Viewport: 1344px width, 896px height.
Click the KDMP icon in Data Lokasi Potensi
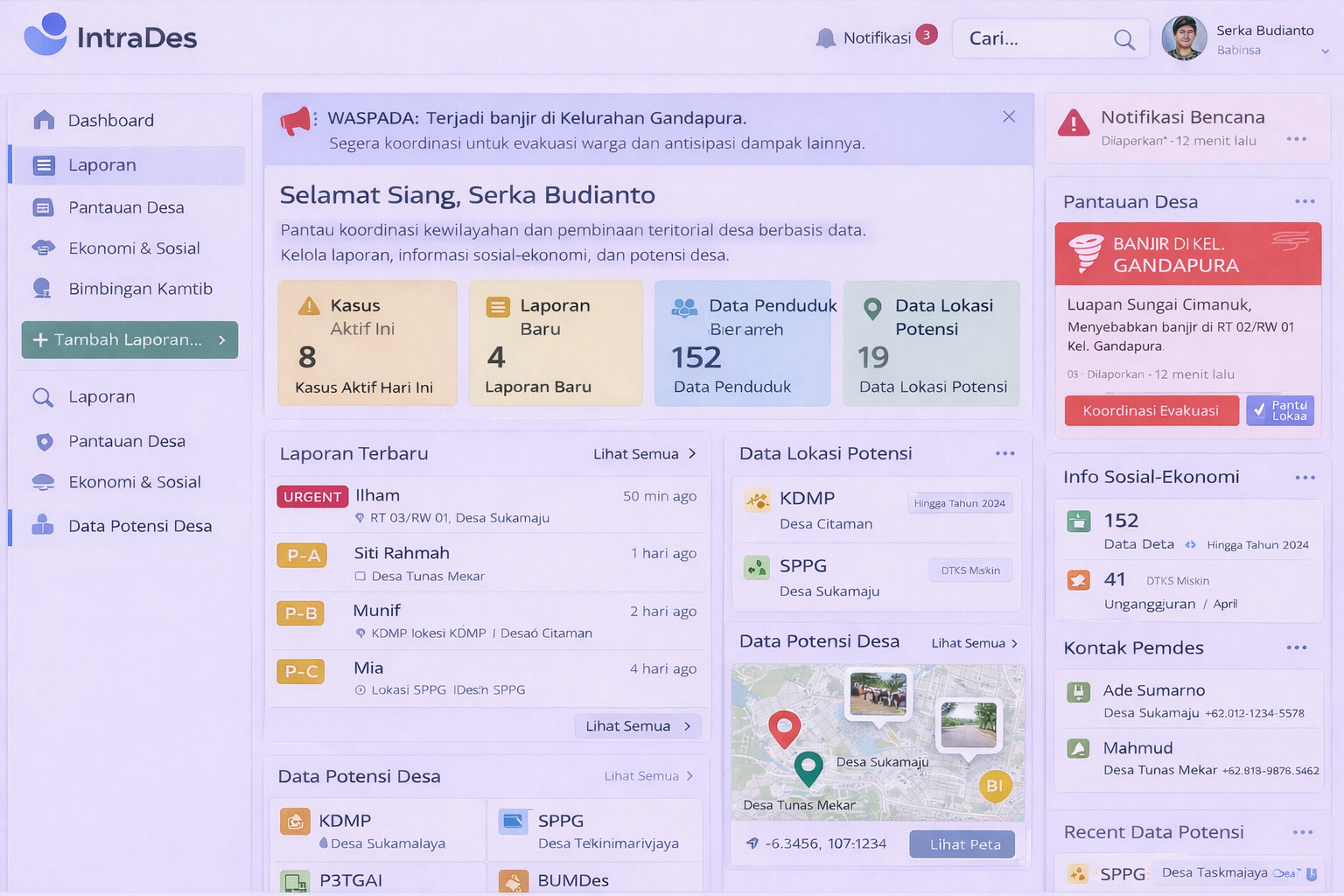pyautogui.click(x=757, y=500)
